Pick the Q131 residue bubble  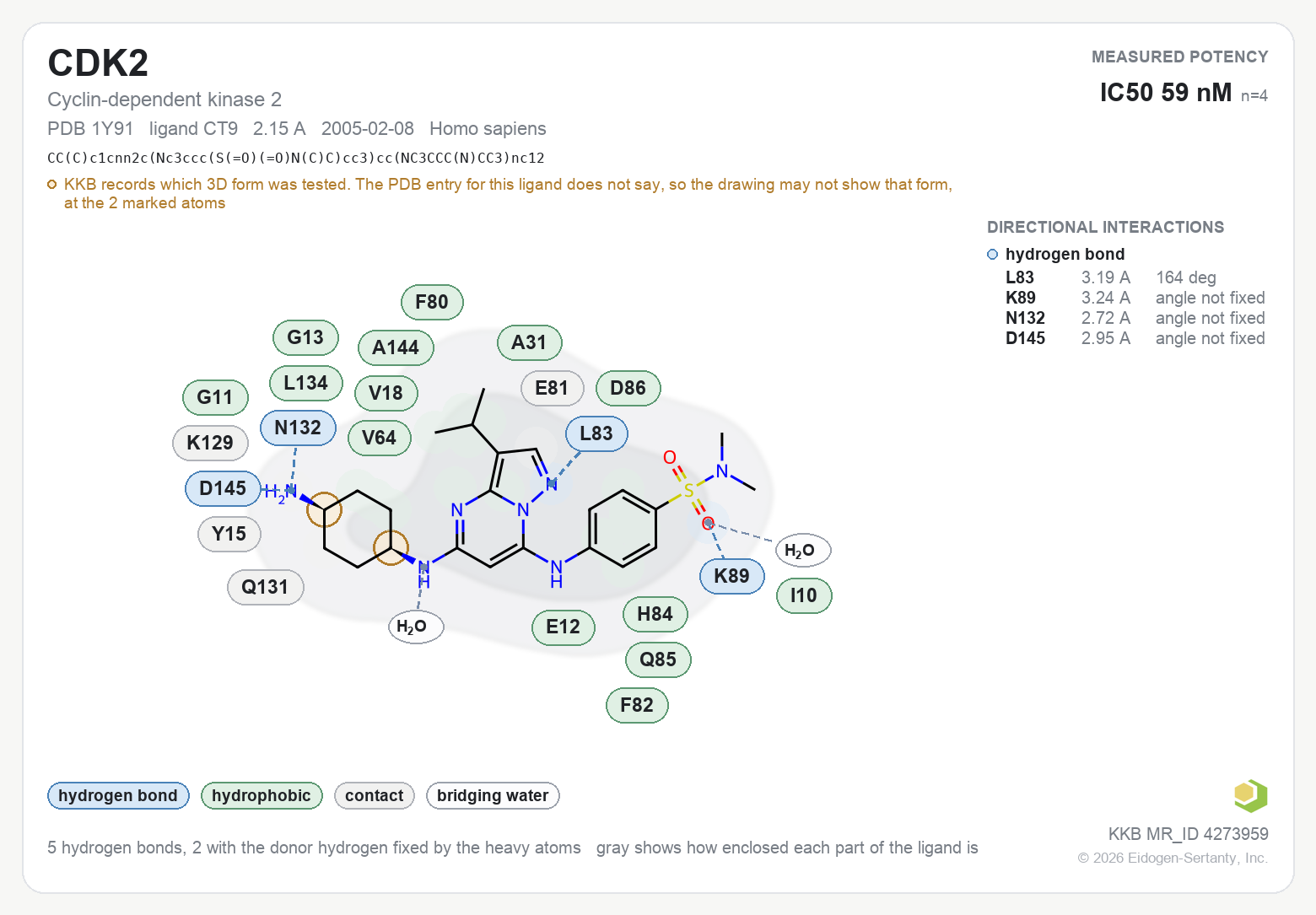[265, 587]
